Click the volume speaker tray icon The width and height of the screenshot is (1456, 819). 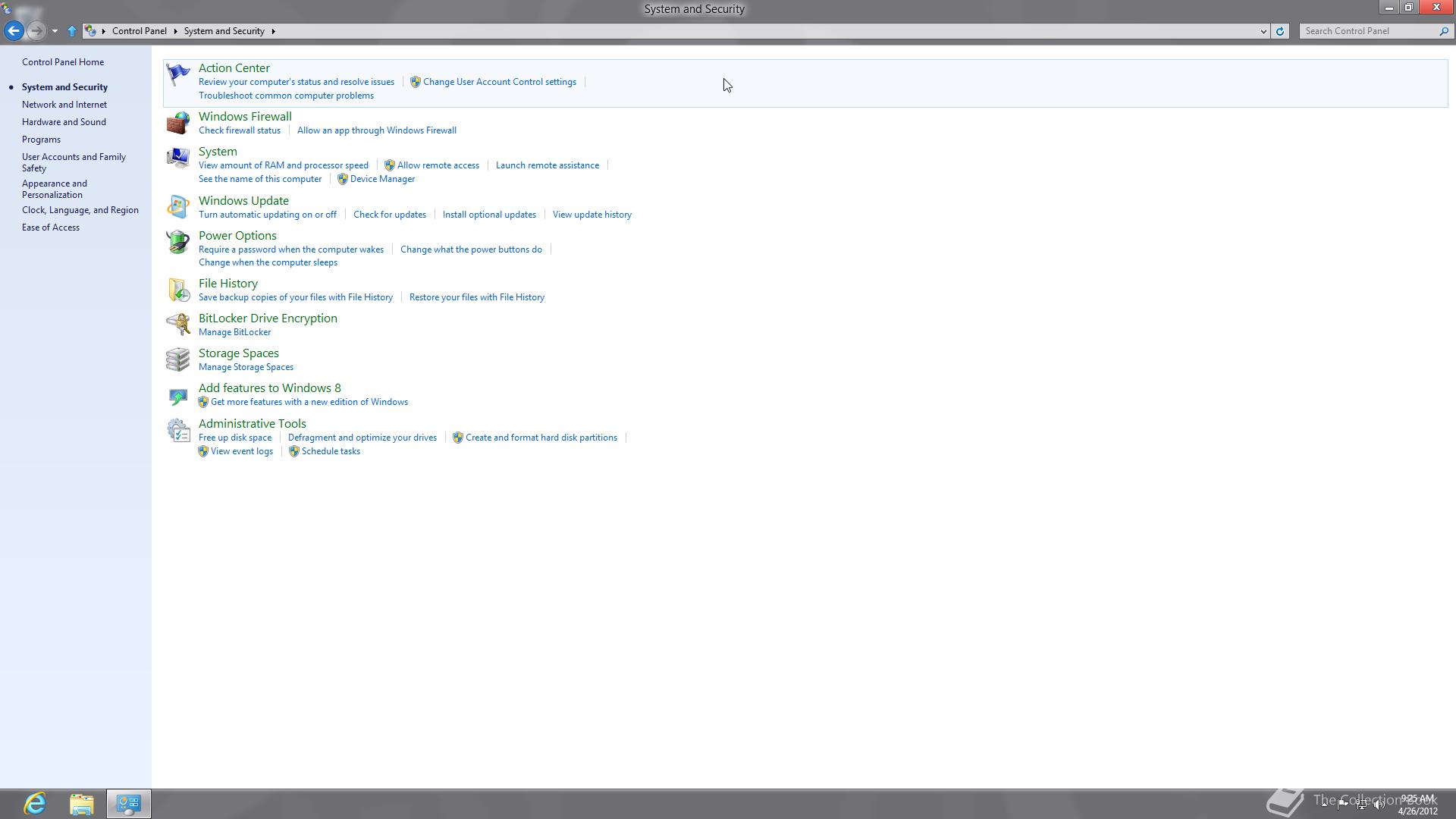pos(1379,805)
